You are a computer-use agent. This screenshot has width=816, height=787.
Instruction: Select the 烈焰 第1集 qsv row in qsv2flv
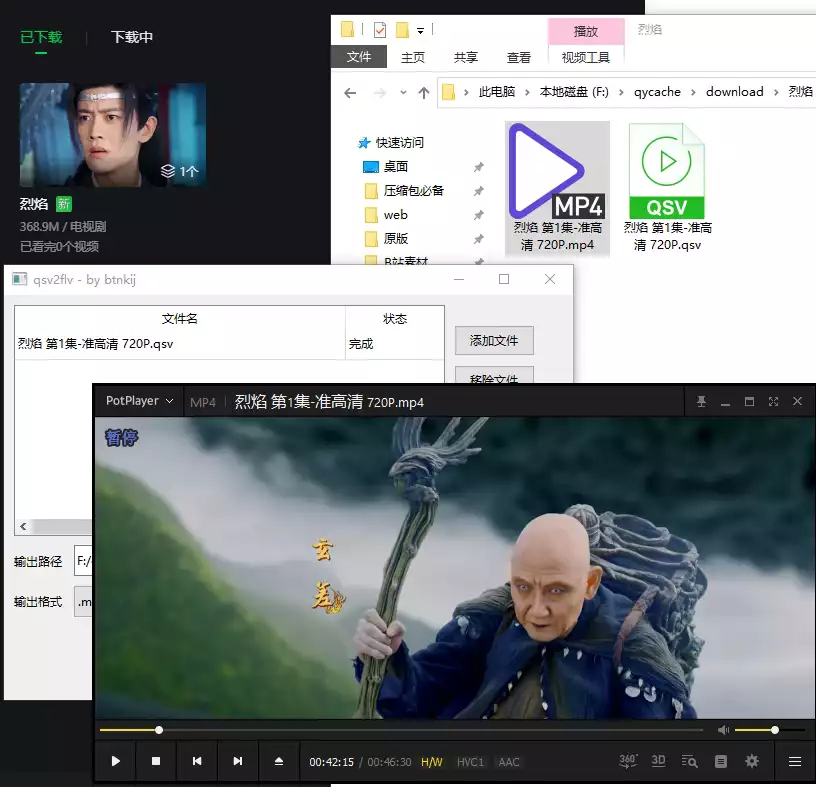[x=229, y=344]
